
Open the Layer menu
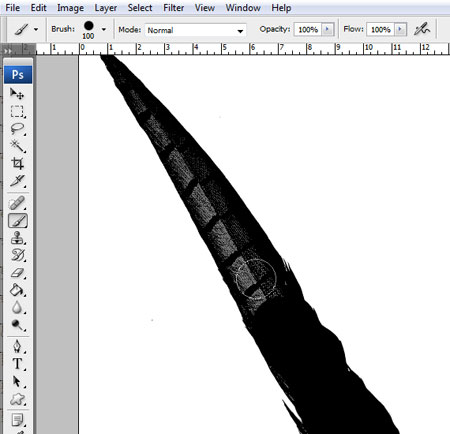point(105,8)
